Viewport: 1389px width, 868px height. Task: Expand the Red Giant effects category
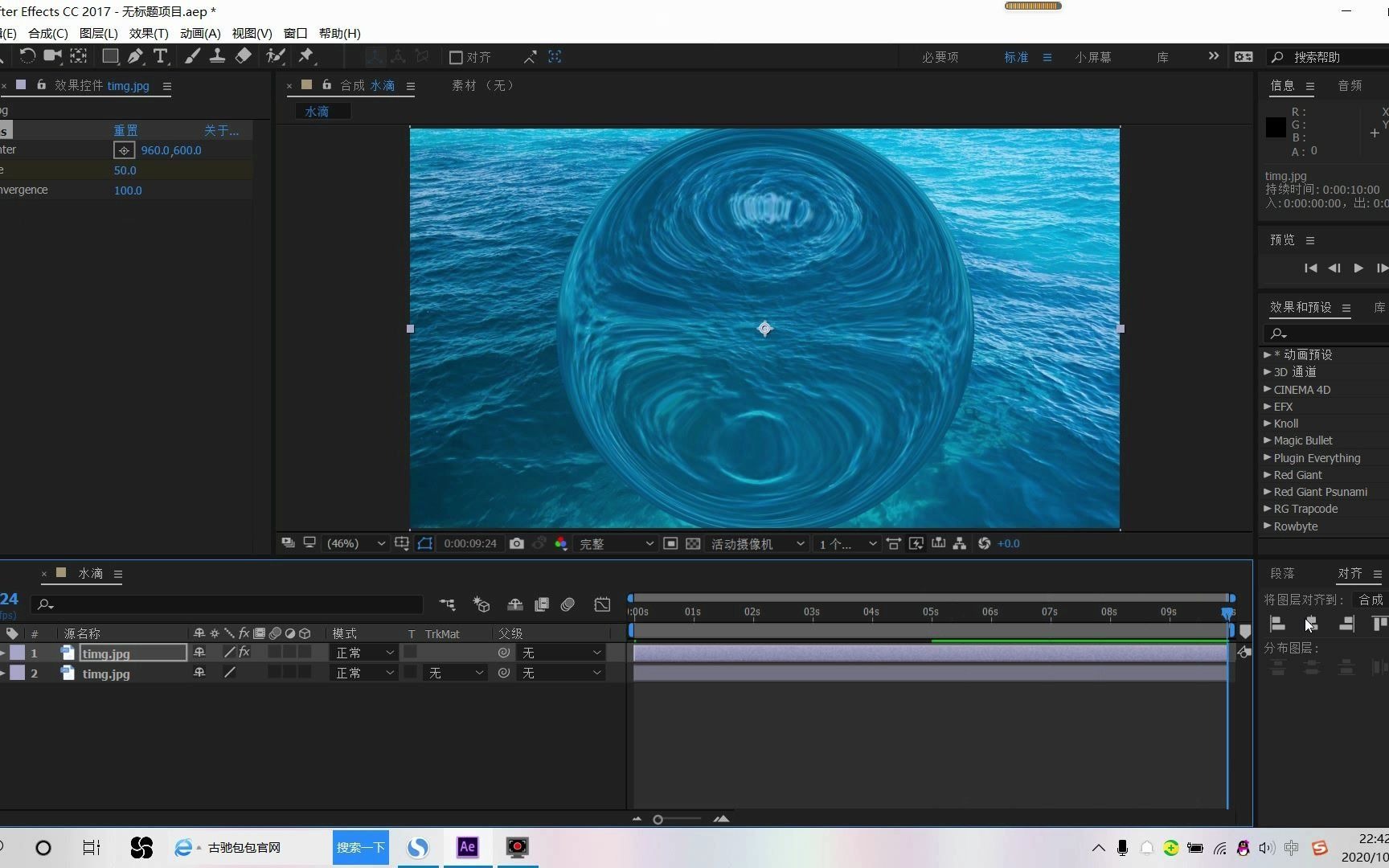[x=1268, y=475]
